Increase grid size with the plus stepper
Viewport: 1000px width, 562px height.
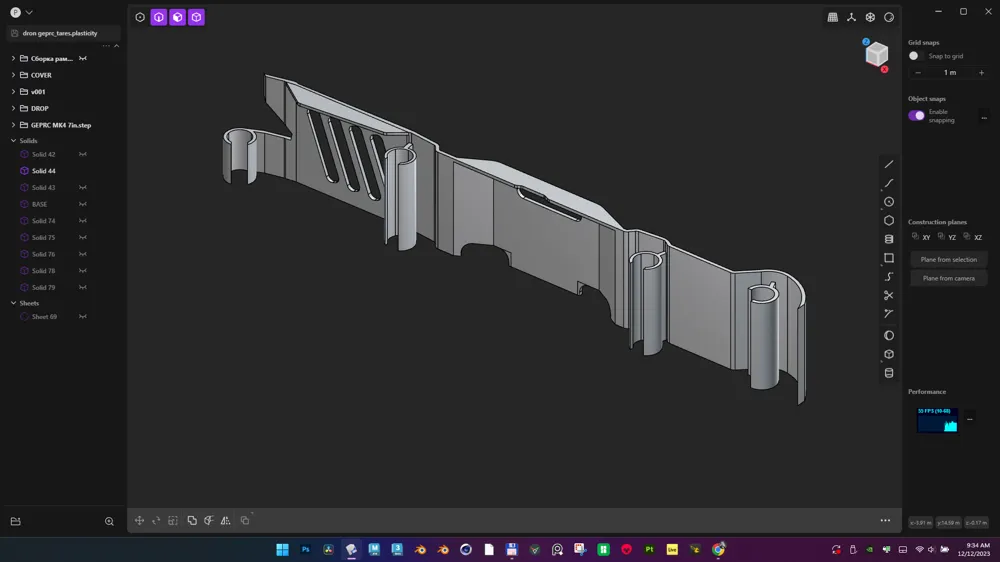pyautogui.click(x=982, y=73)
